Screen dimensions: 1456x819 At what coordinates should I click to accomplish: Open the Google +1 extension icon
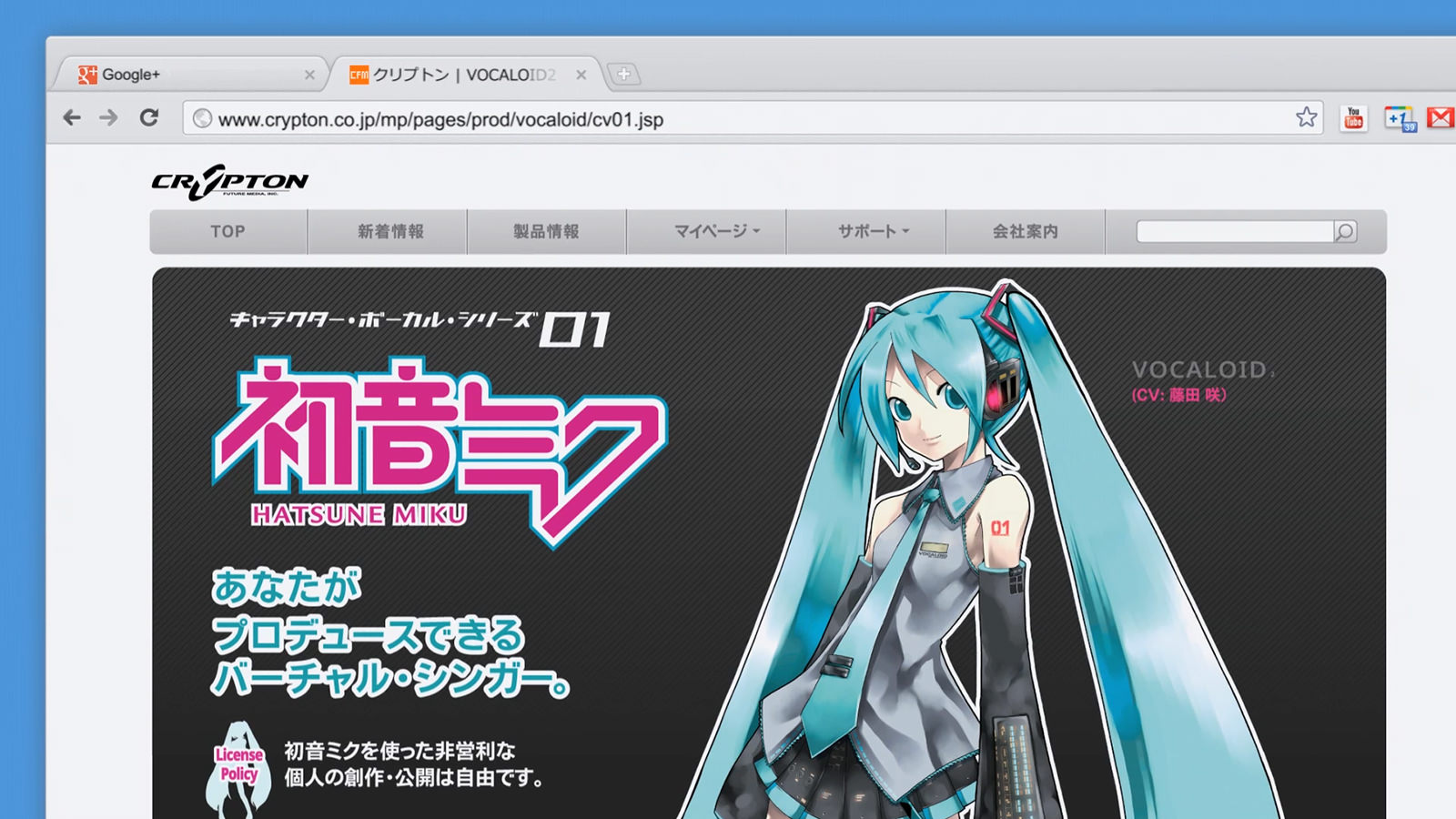coord(1399,118)
